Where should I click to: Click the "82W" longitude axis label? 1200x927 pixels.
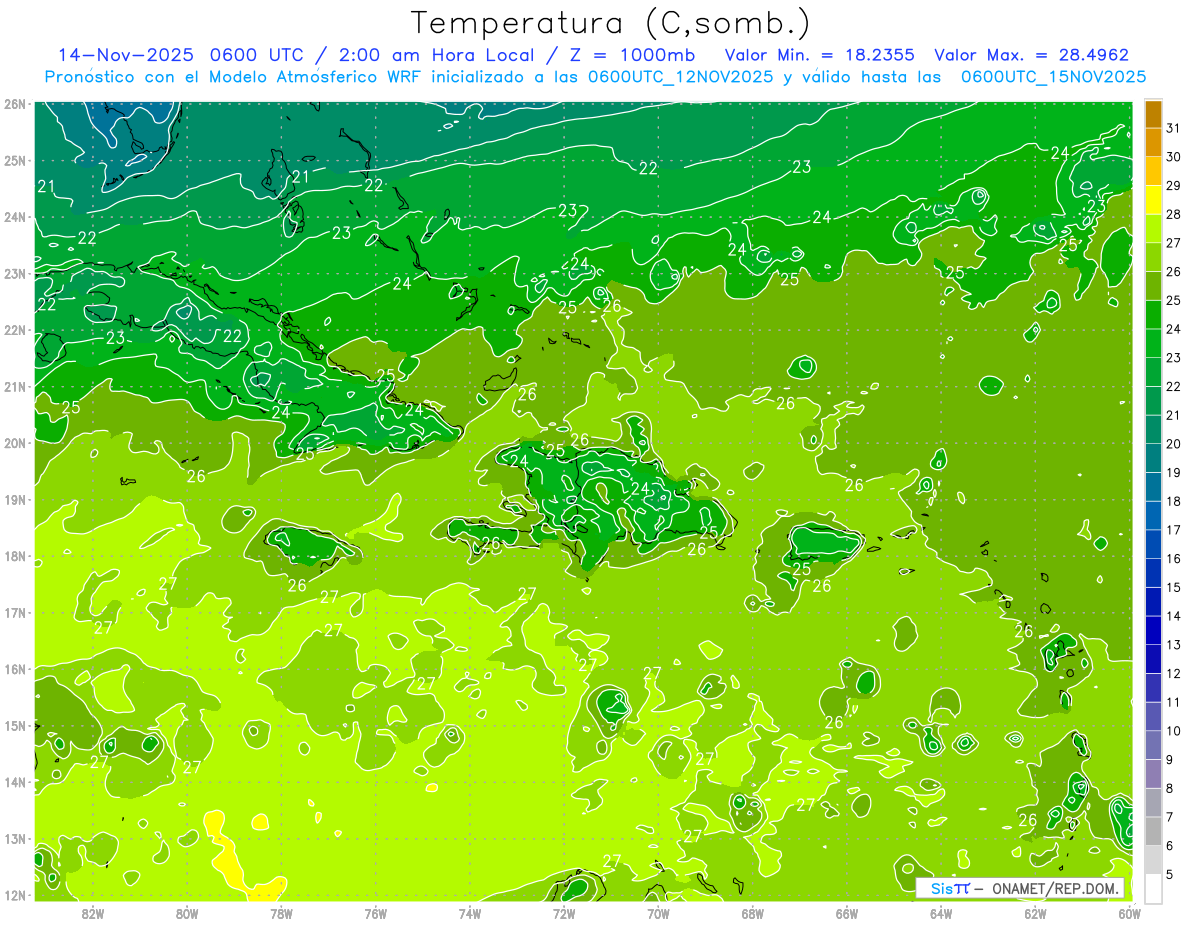(x=93, y=913)
